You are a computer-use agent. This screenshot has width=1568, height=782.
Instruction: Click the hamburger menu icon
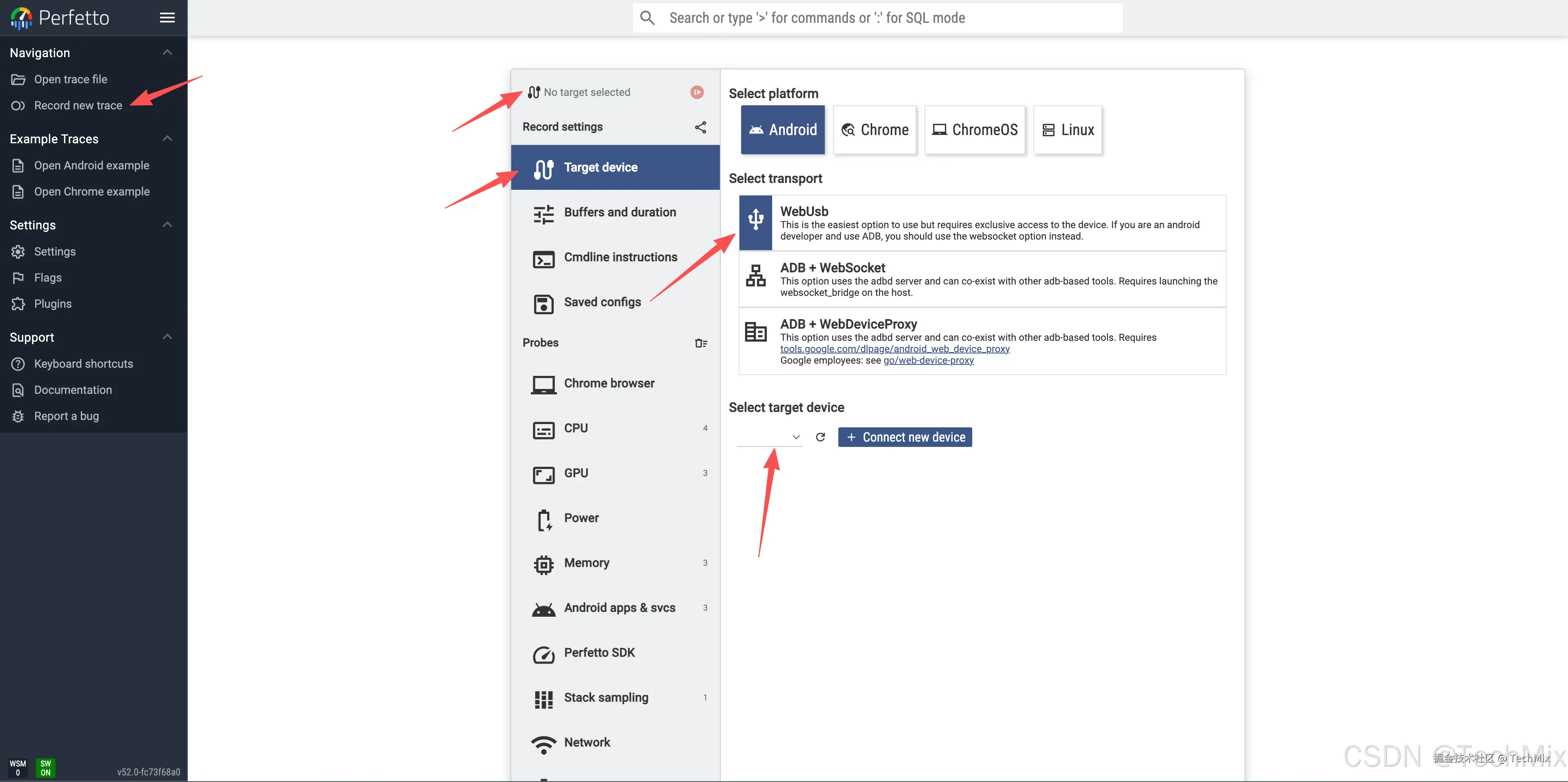pos(167,18)
